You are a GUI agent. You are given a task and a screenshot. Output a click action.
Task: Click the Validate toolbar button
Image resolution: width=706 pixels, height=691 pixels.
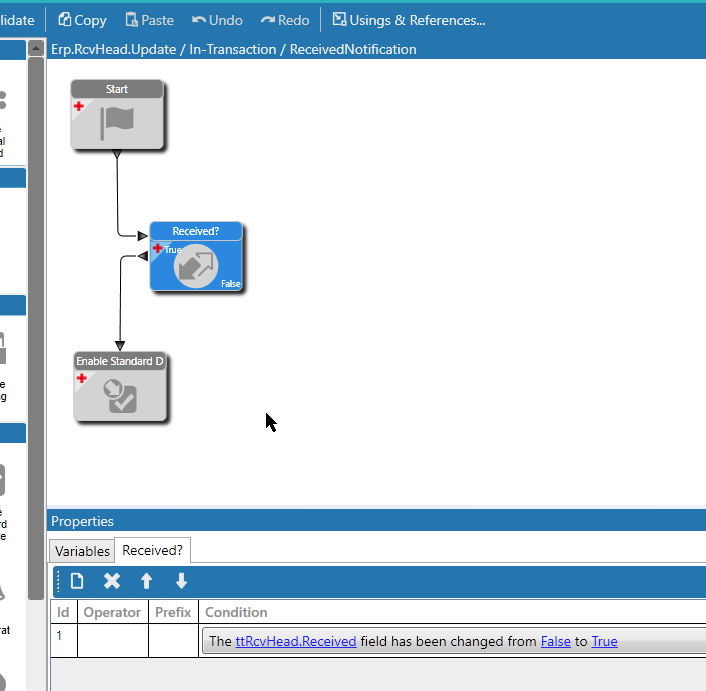(17, 20)
